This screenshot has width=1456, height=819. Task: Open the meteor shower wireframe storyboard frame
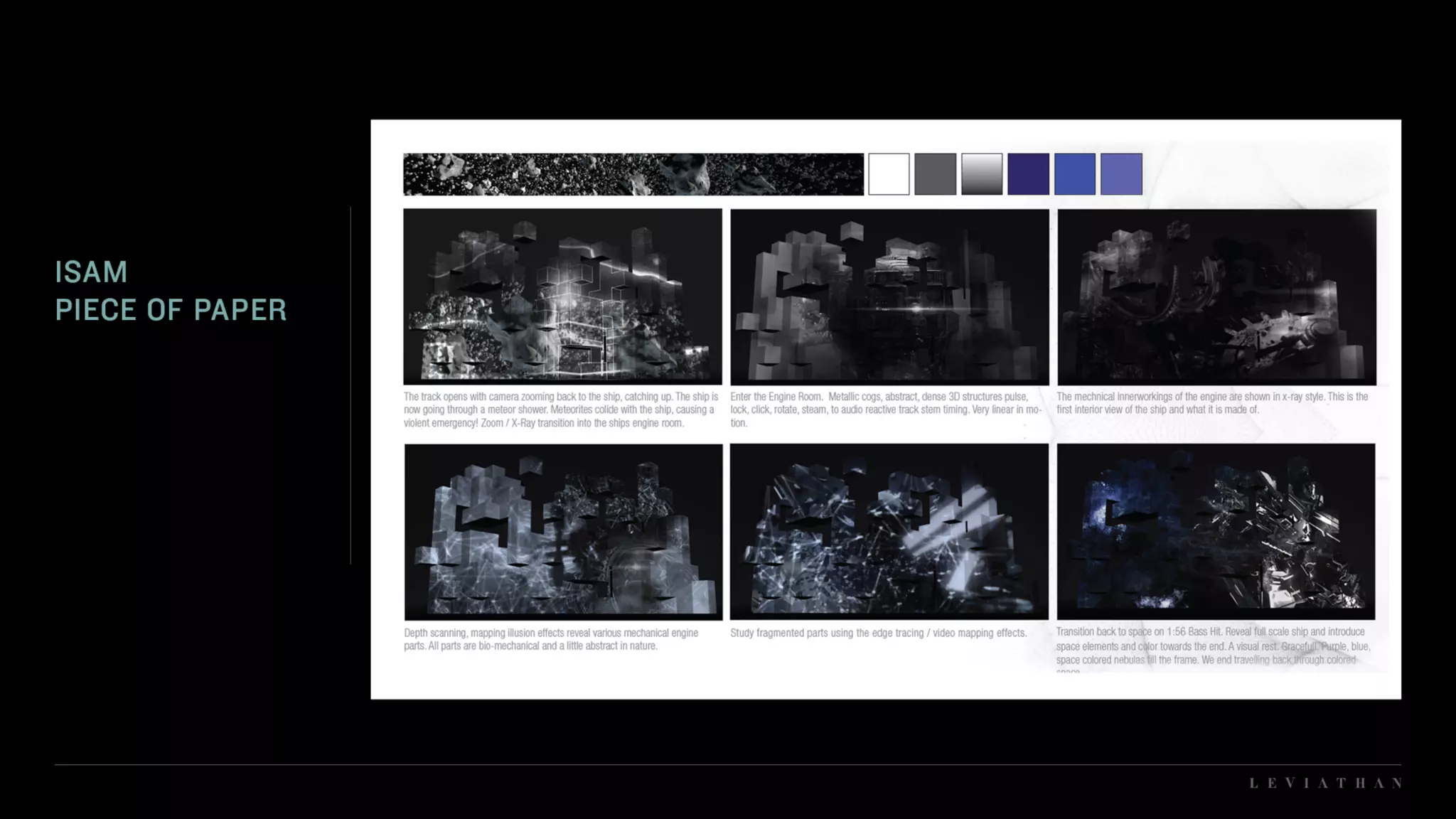click(x=562, y=296)
